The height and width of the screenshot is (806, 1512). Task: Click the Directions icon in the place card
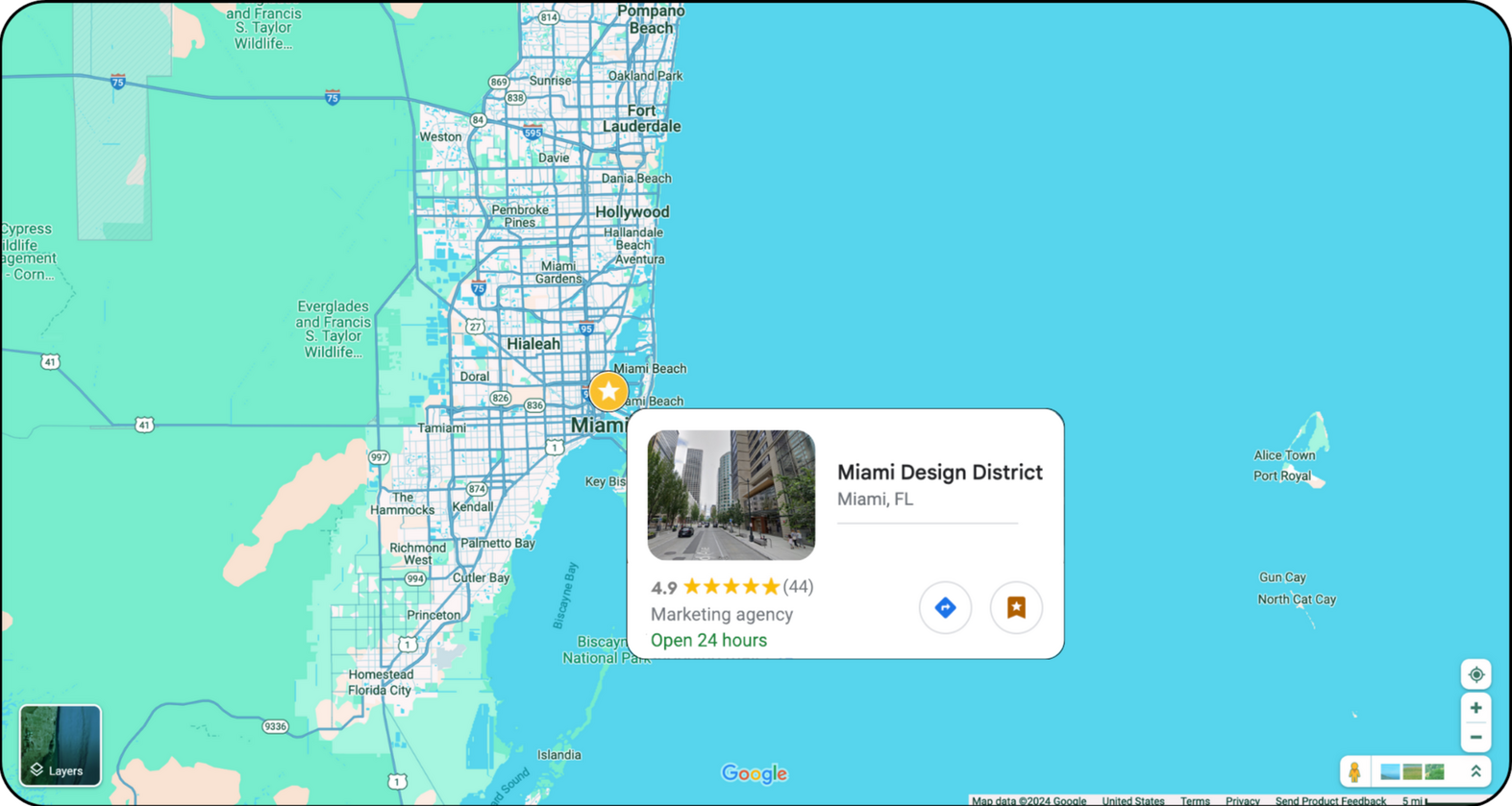pyautogui.click(x=945, y=607)
